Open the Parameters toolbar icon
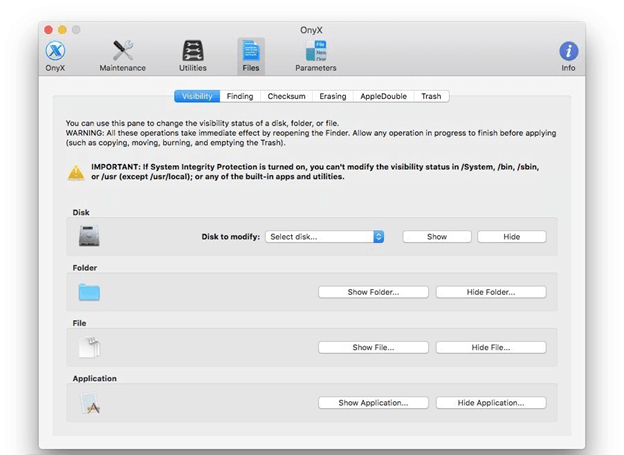The width and height of the screenshot is (624, 455). 315,52
